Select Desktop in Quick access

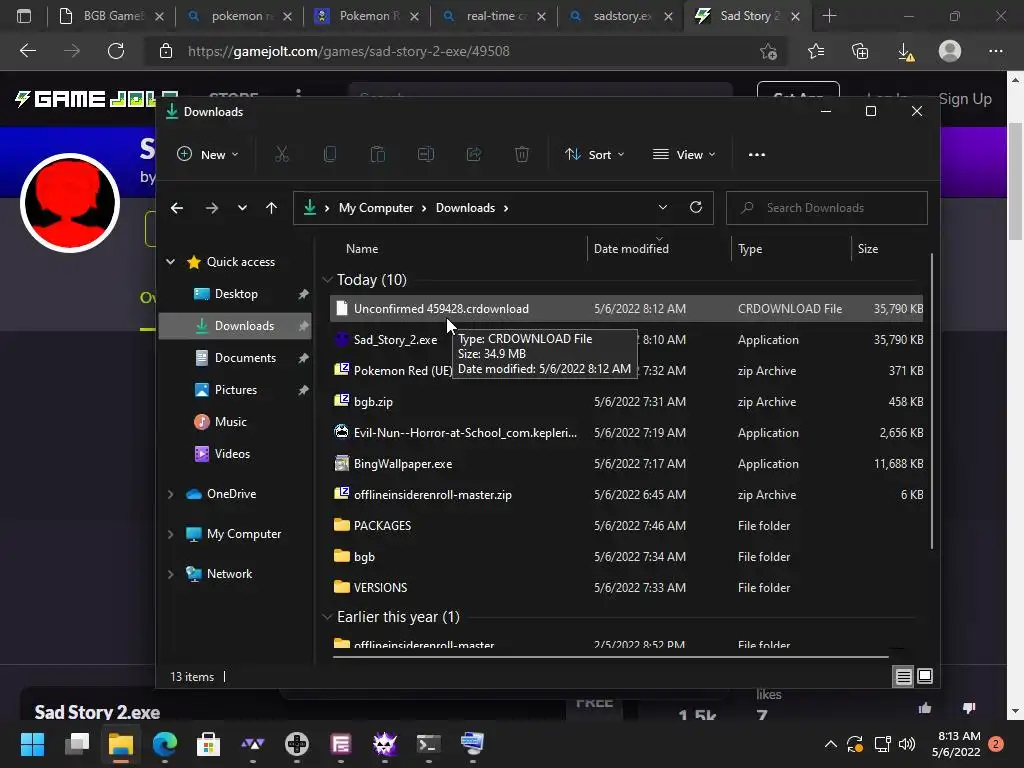pyautogui.click(x=236, y=294)
